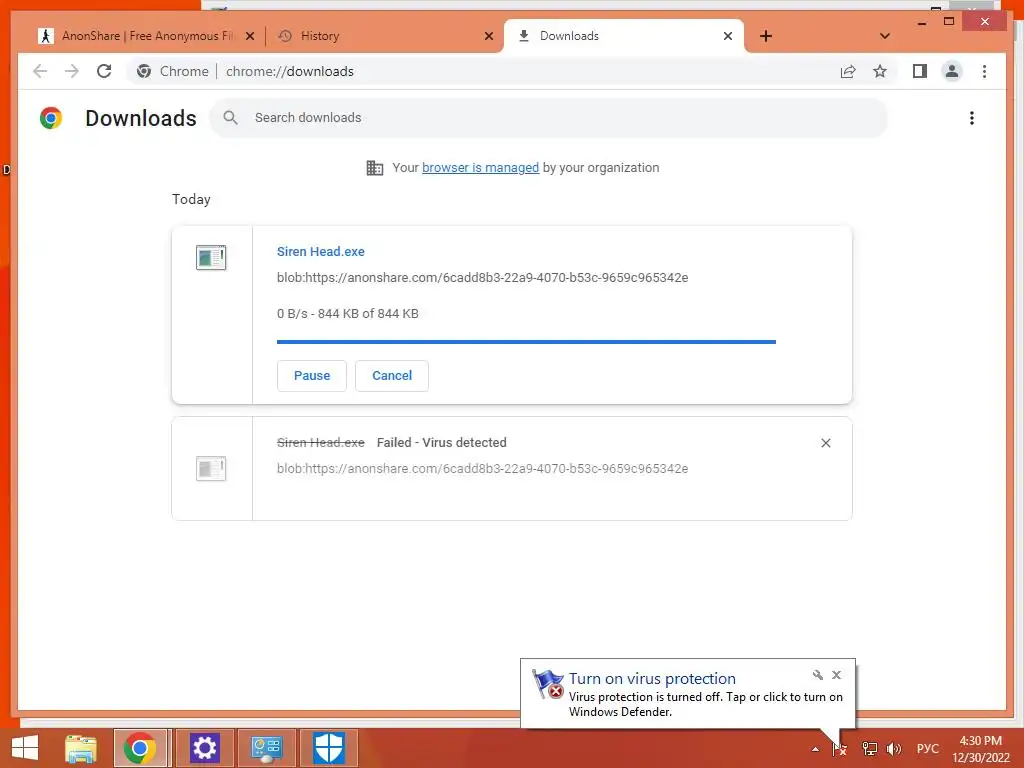Open the volume speaker tray icon
The width and height of the screenshot is (1024, 768).
click(893, 749)
